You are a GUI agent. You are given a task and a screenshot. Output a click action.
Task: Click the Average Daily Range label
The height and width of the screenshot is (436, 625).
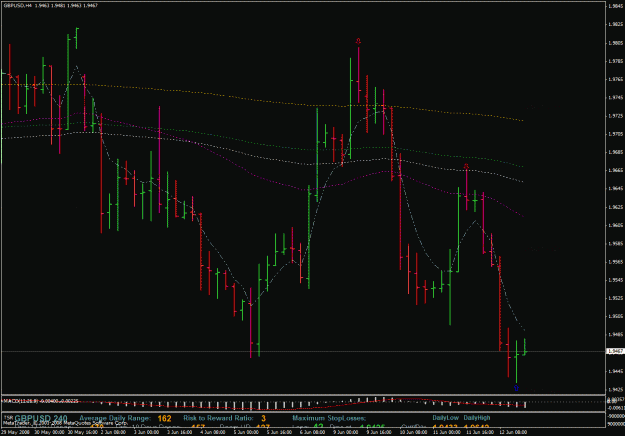click(x=115, y=418)
